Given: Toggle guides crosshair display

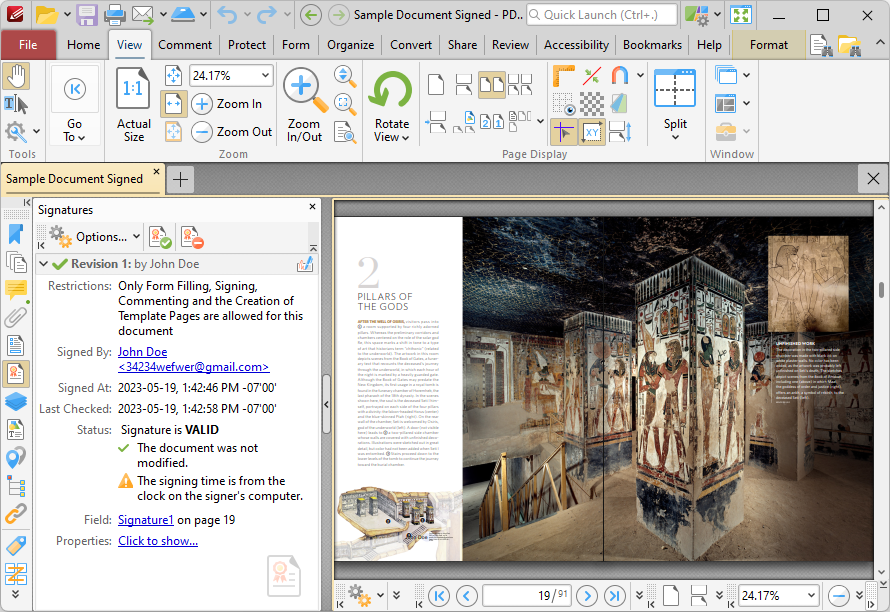Looking at the screenshot, I should coord(564,132).
